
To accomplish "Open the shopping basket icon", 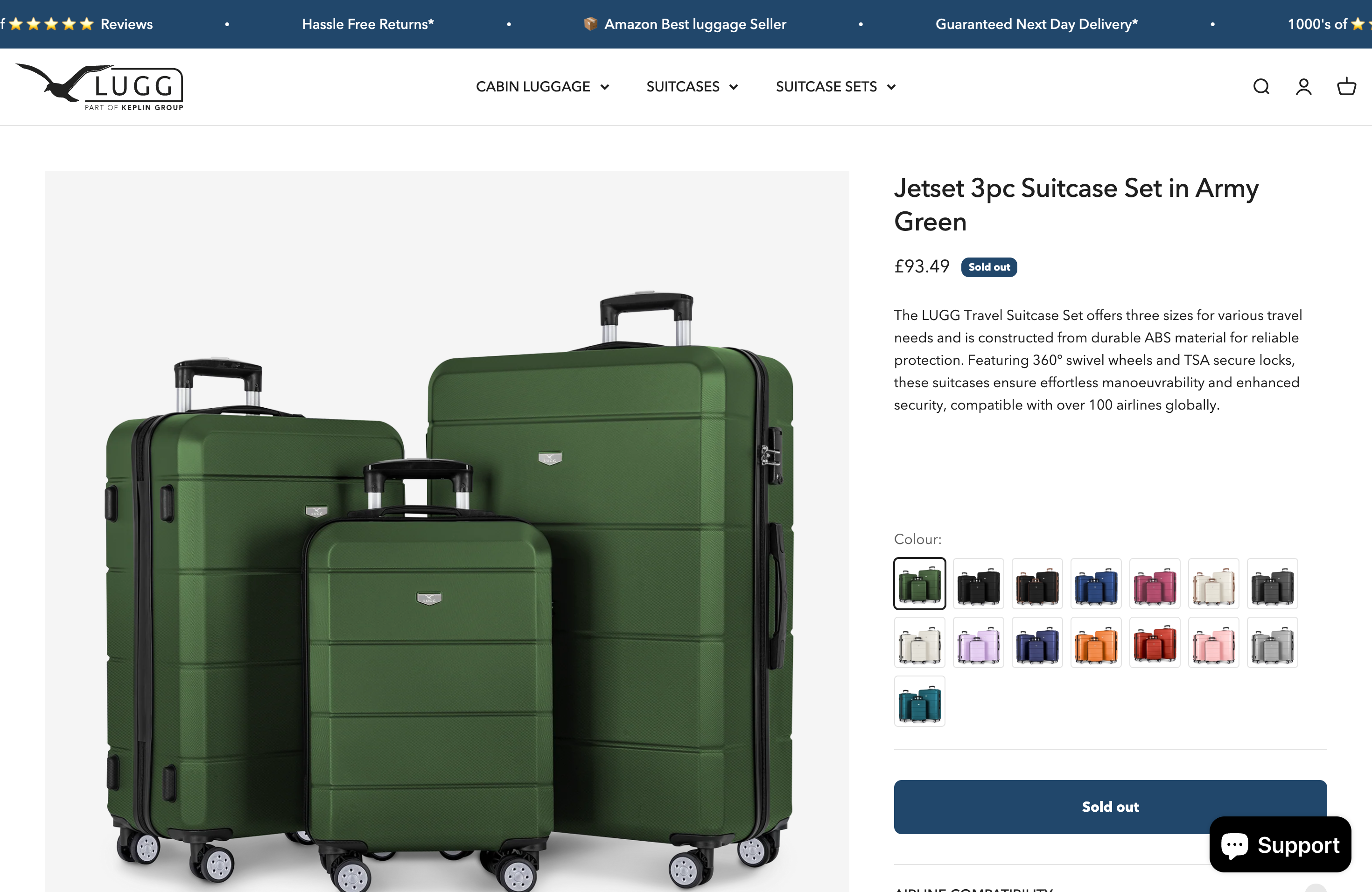I will pyautogui.click(x=1347, y=86).
